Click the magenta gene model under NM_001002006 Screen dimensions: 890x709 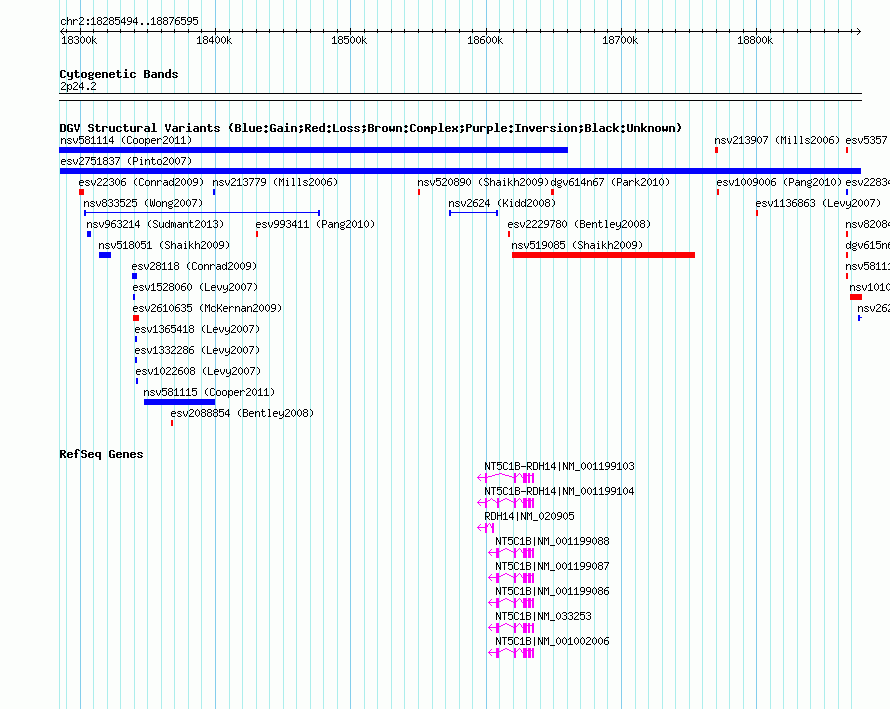[511, 653]
